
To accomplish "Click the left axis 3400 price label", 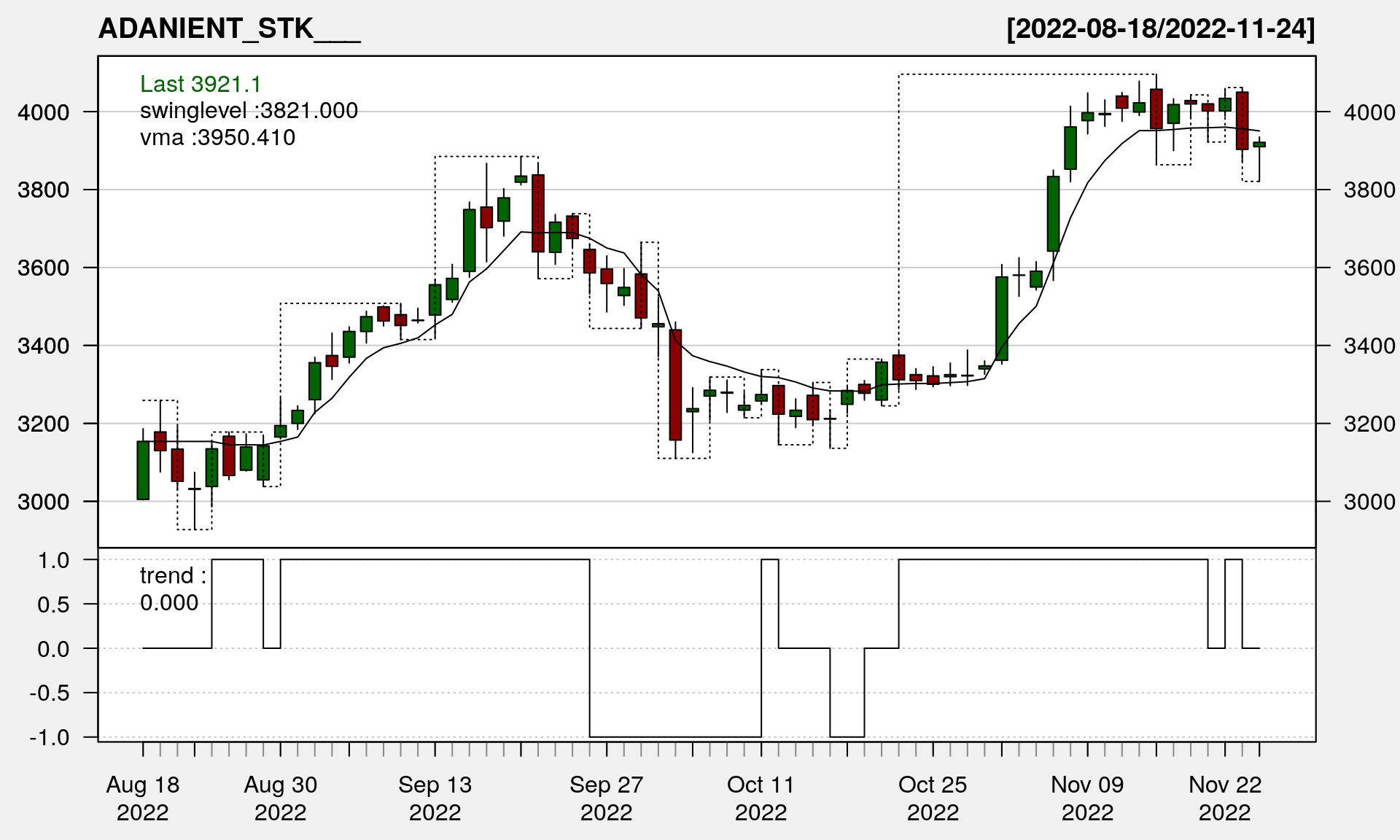I will (x=44, y=346).
